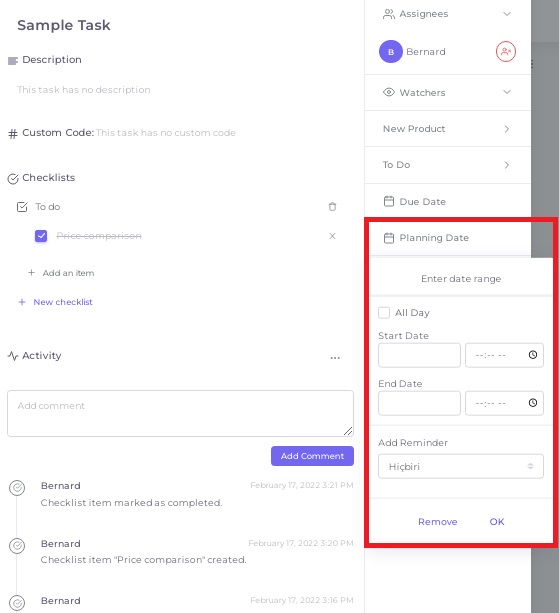Open the Add Reminder Hiçbiri dropdown

460,466
